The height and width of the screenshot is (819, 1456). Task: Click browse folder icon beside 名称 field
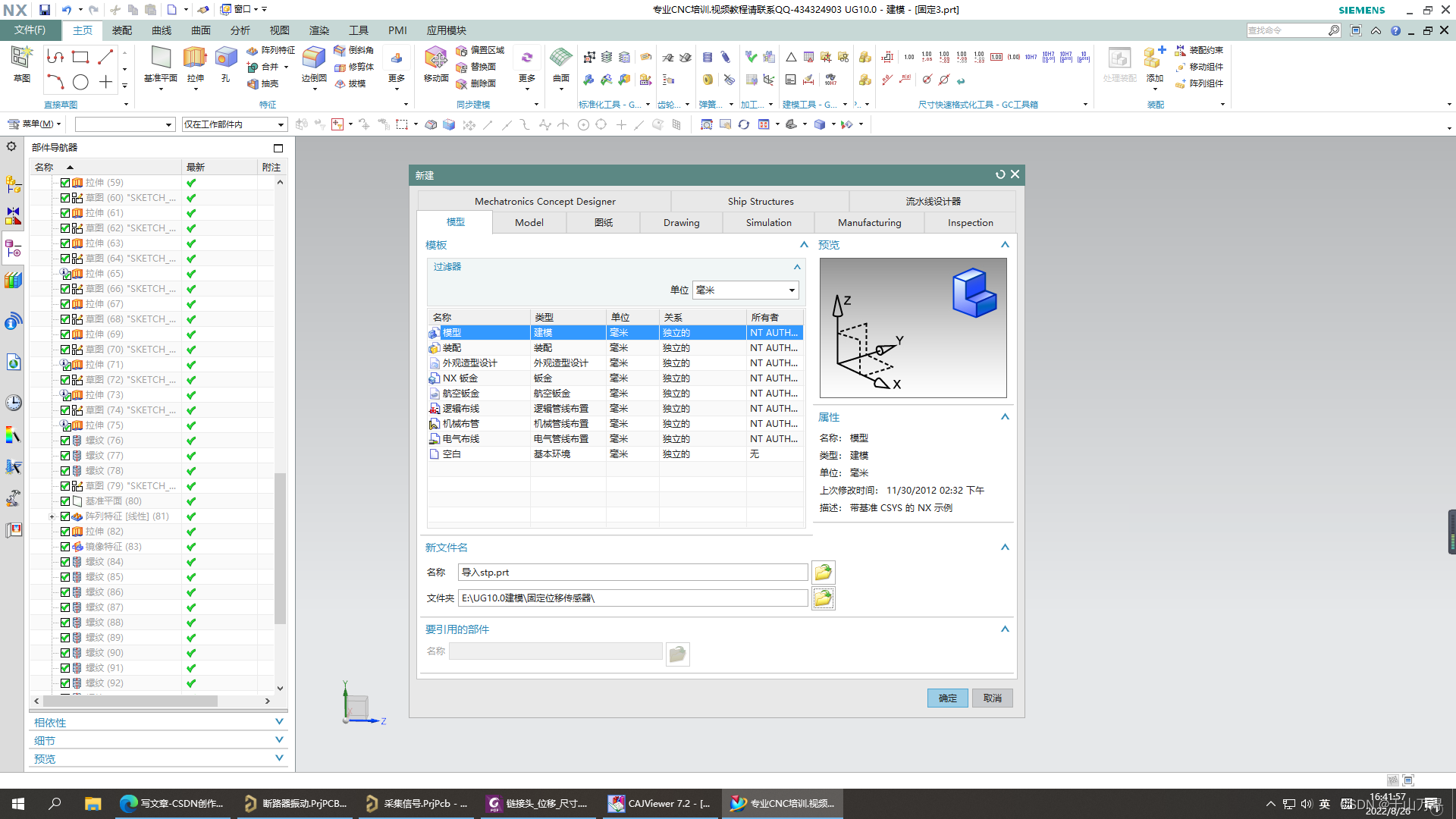[823, 573]
